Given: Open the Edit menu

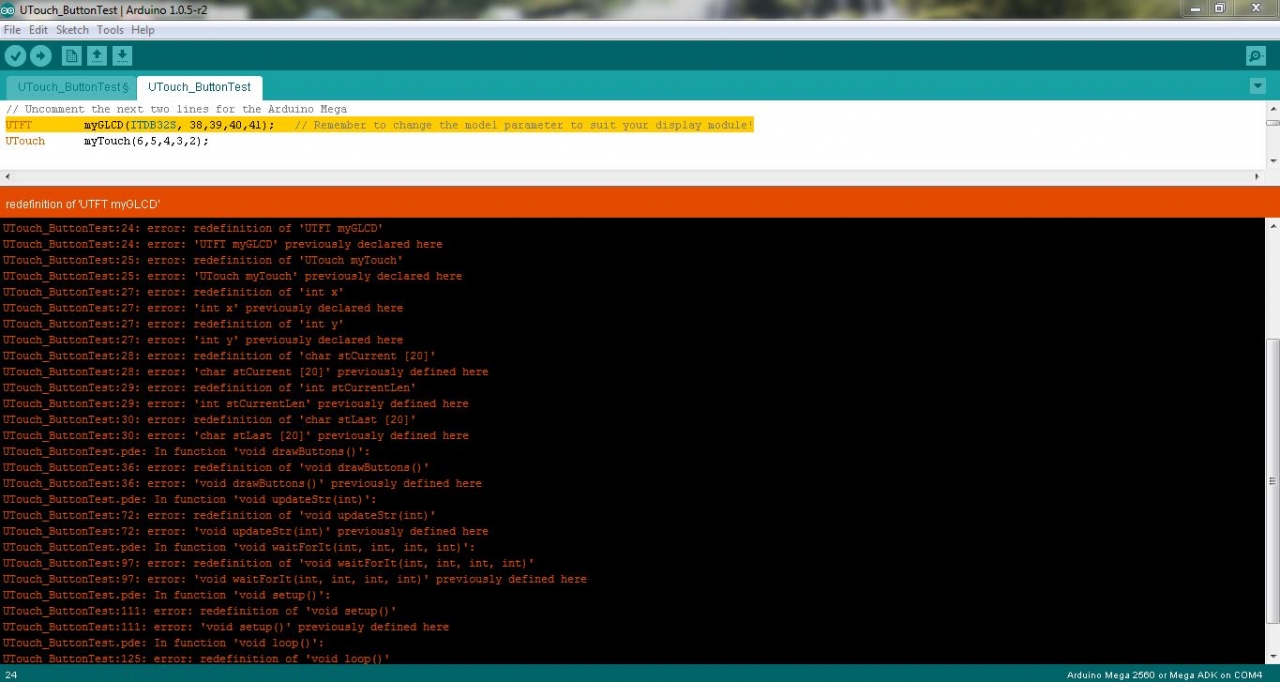Looking at the screenshot, I should 38,30.
